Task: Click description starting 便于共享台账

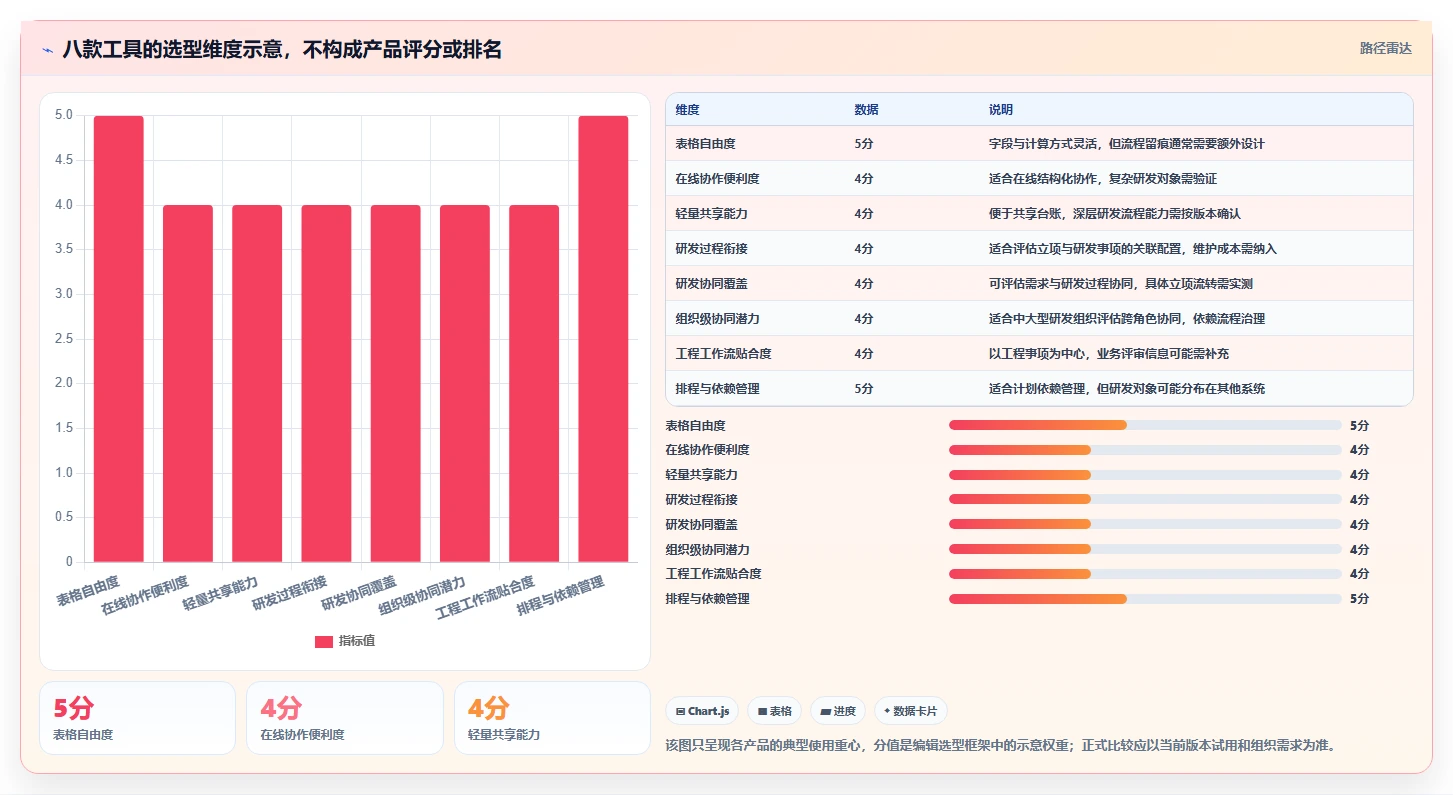Action: [x=1115, y=214]
